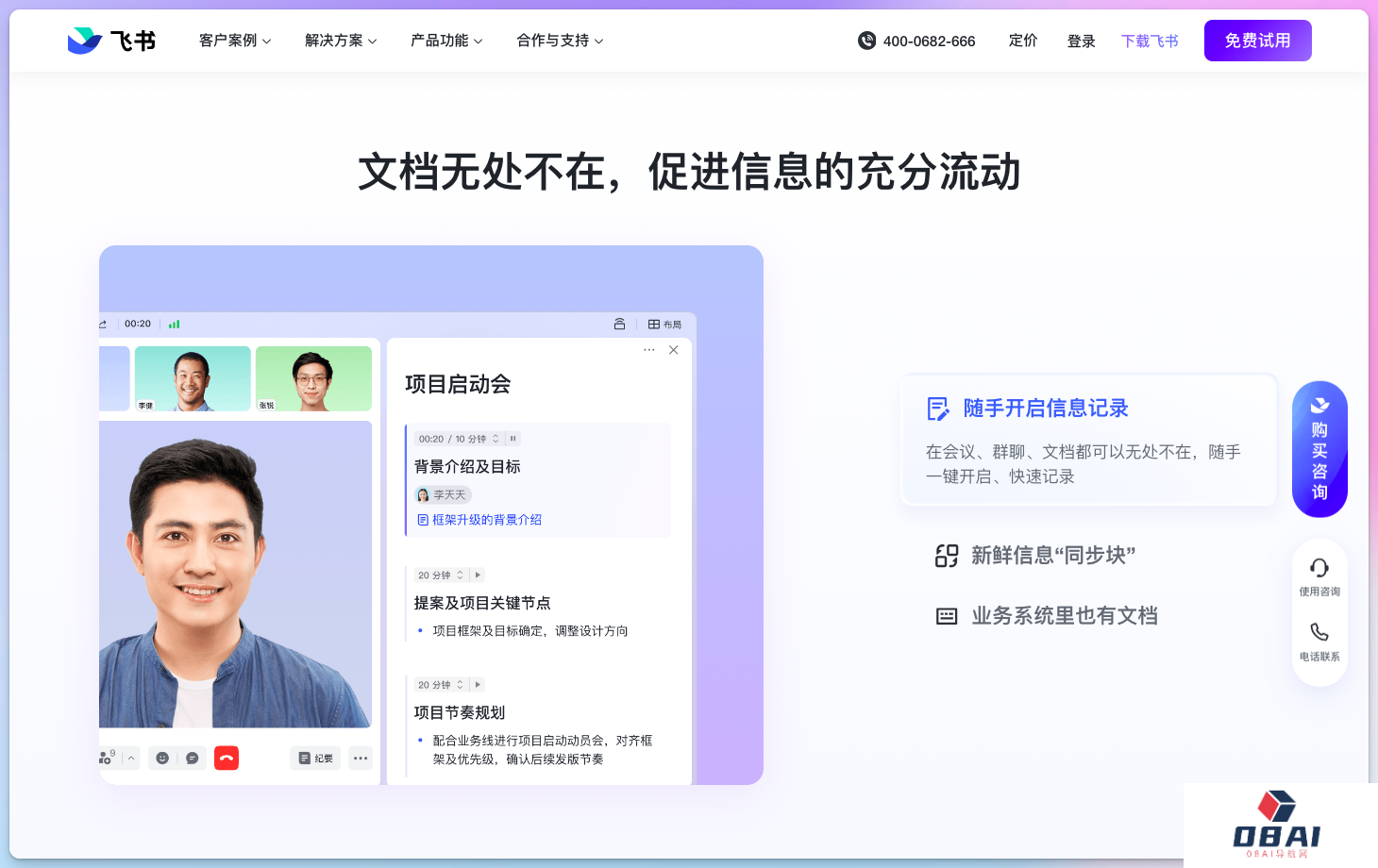Open the 合作与支持 menu

pyautogui.click(x=560, y=41)
